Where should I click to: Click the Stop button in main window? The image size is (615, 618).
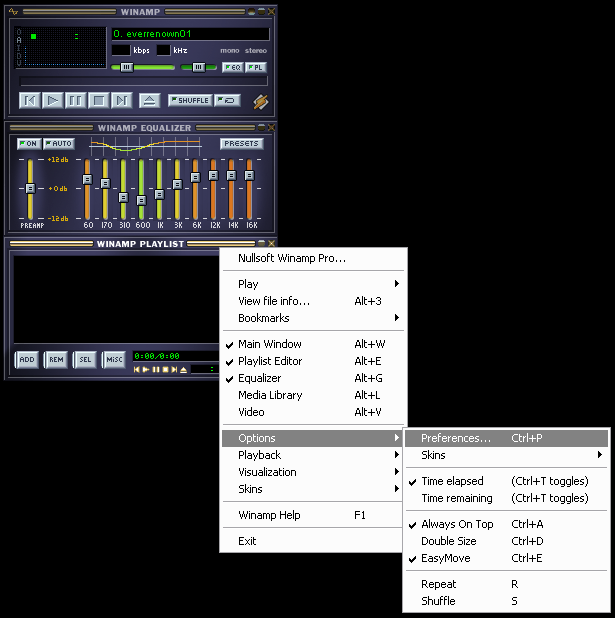pos(99,101)
